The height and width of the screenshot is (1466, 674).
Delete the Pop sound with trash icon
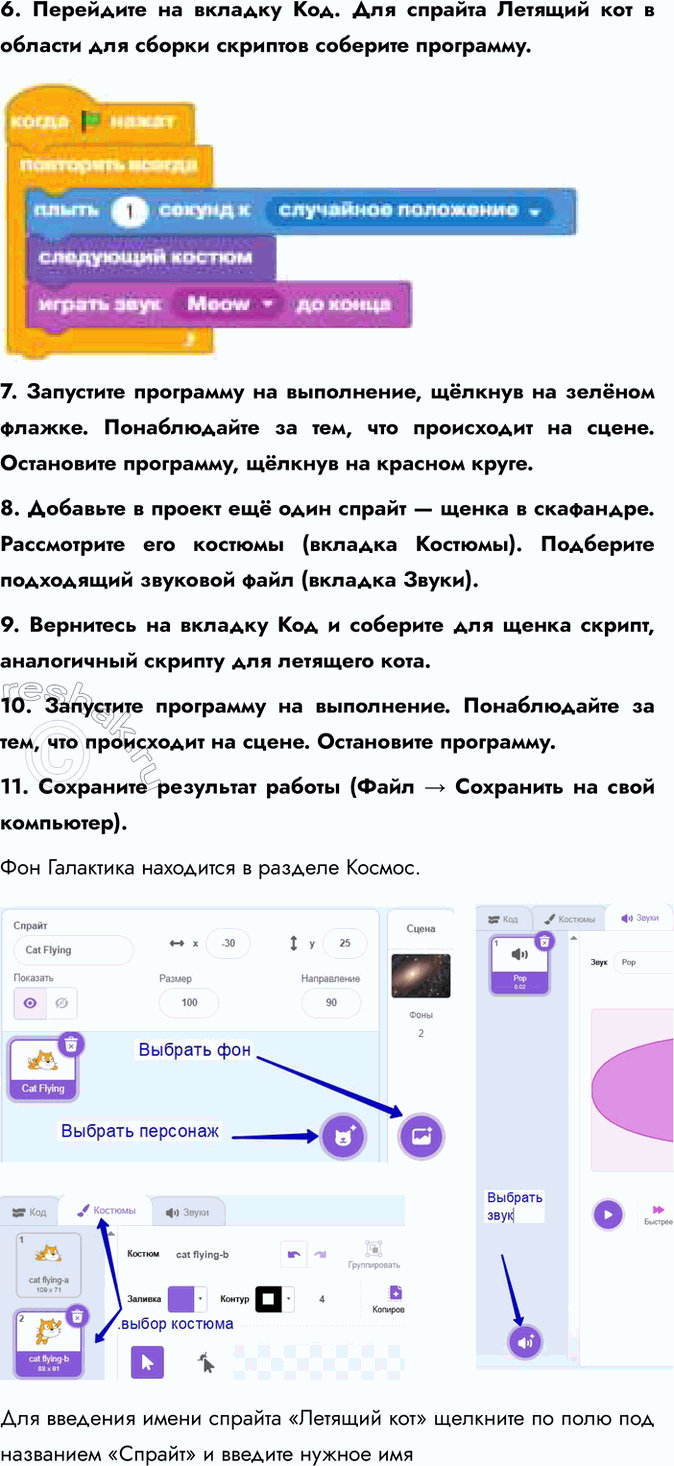pos(544,941)
